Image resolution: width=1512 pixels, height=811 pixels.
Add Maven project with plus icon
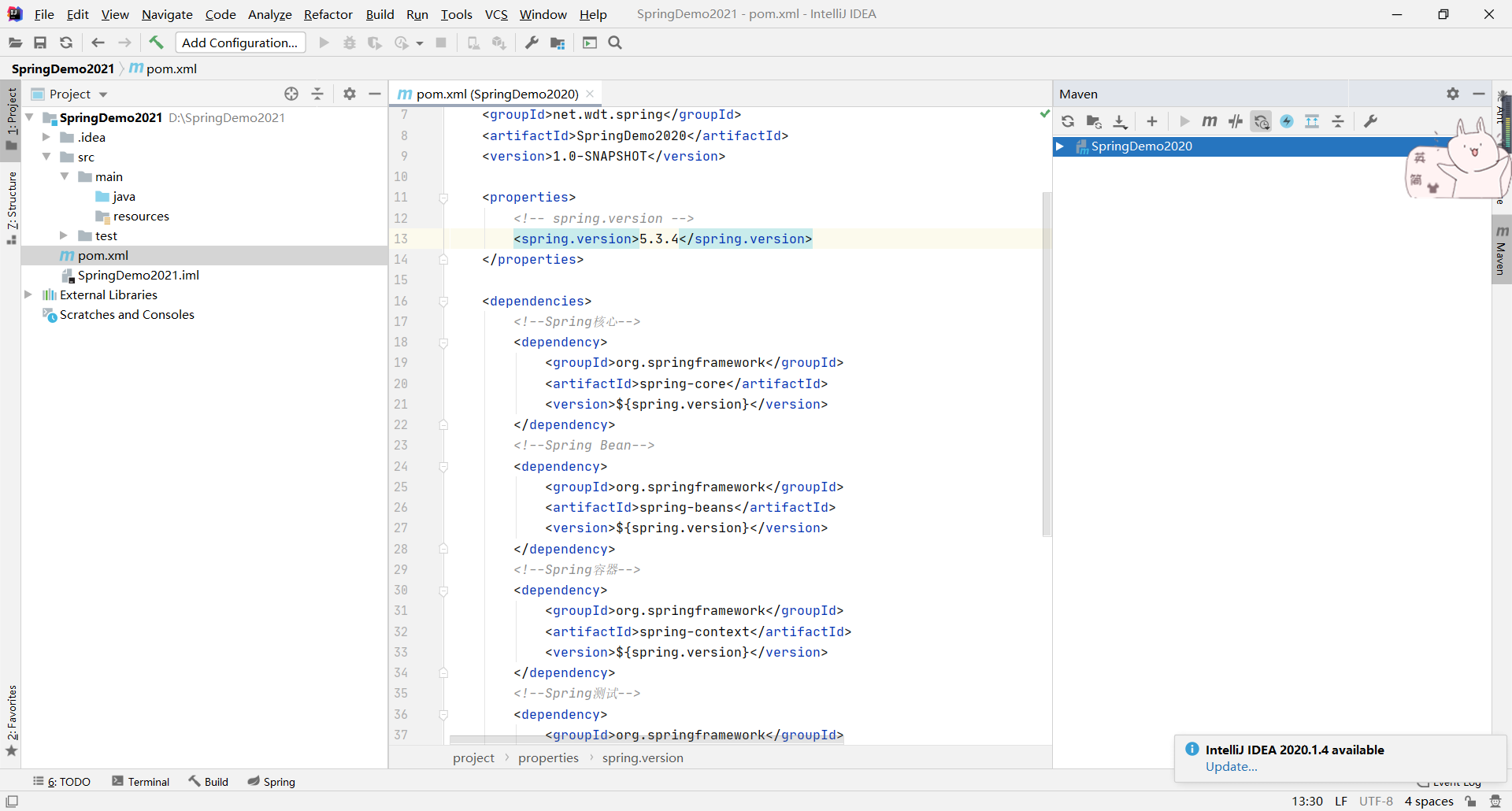[x=1152, y=121]
